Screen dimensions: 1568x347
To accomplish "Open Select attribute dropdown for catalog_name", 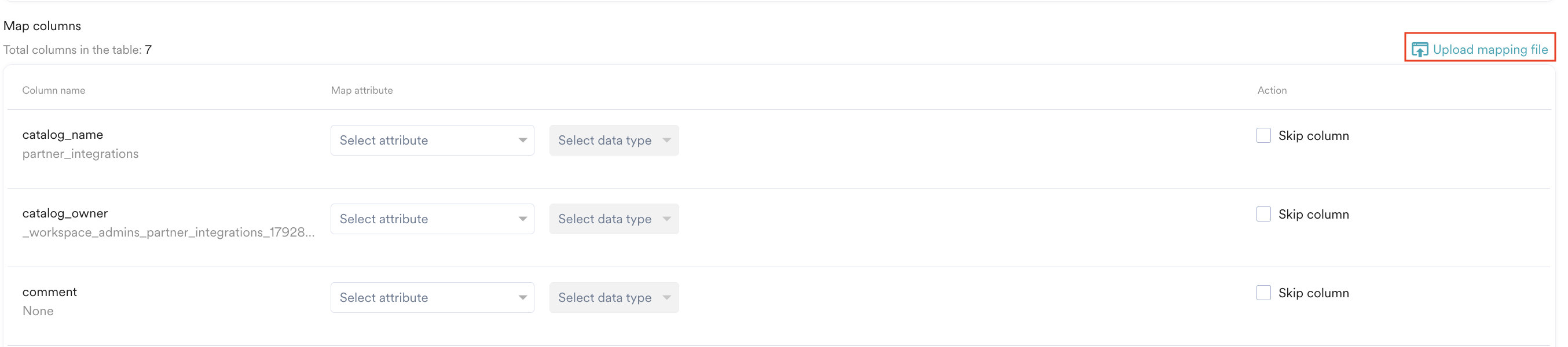I will point(432,141).
